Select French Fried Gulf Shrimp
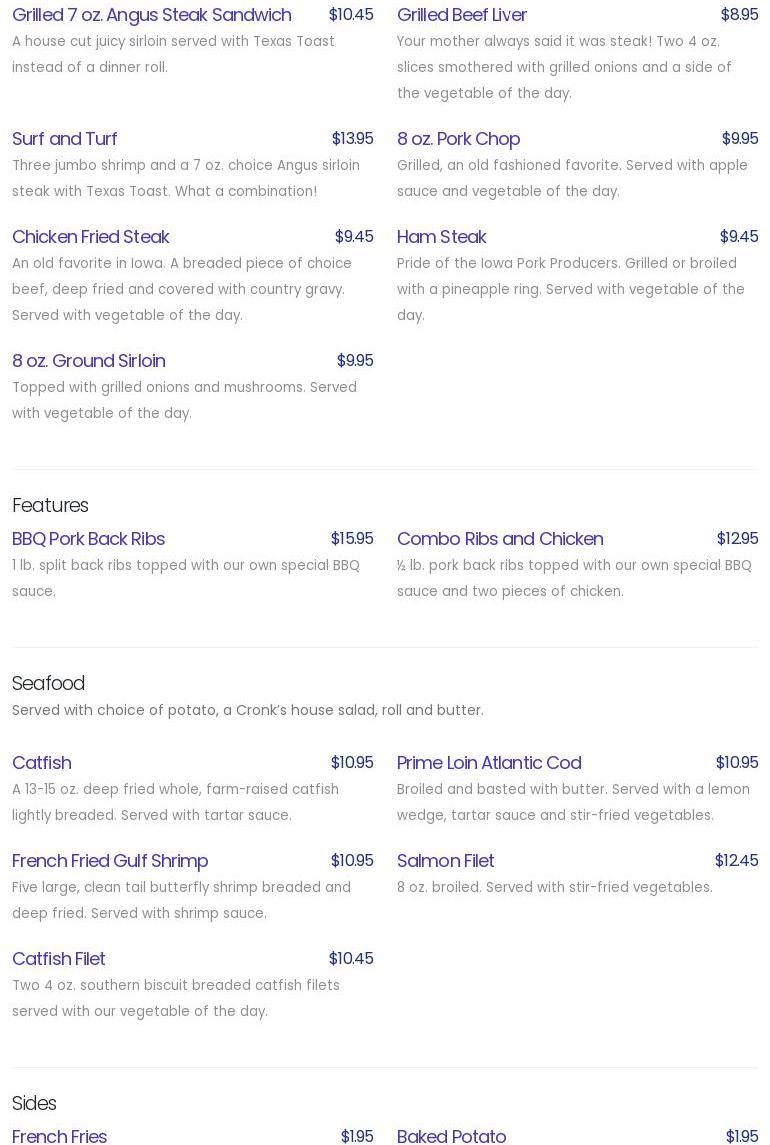Image resolution: width=770 pixels, height=1145 pixels. pos(110,861)
